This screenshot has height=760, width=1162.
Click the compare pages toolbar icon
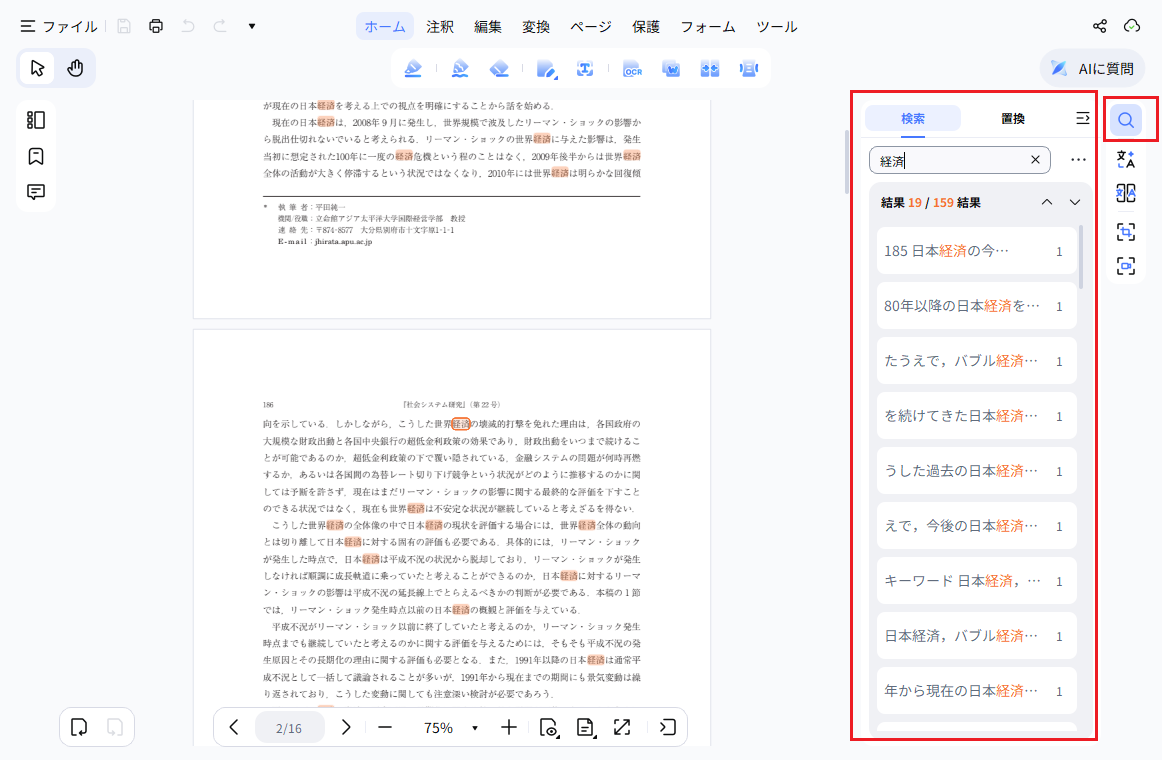coord(710,69)
